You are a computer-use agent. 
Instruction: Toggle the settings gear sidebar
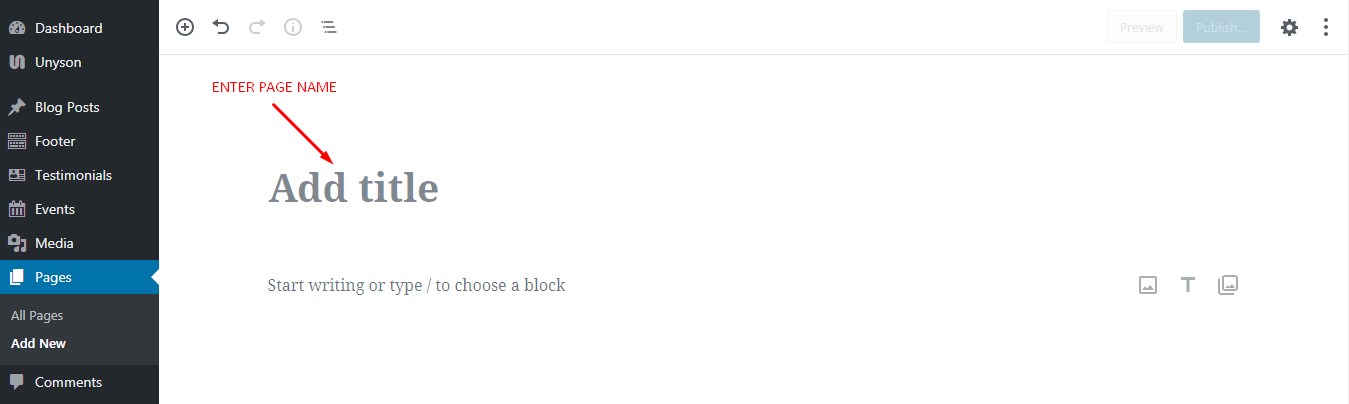pyautogui.click(x=1290, y=27)
